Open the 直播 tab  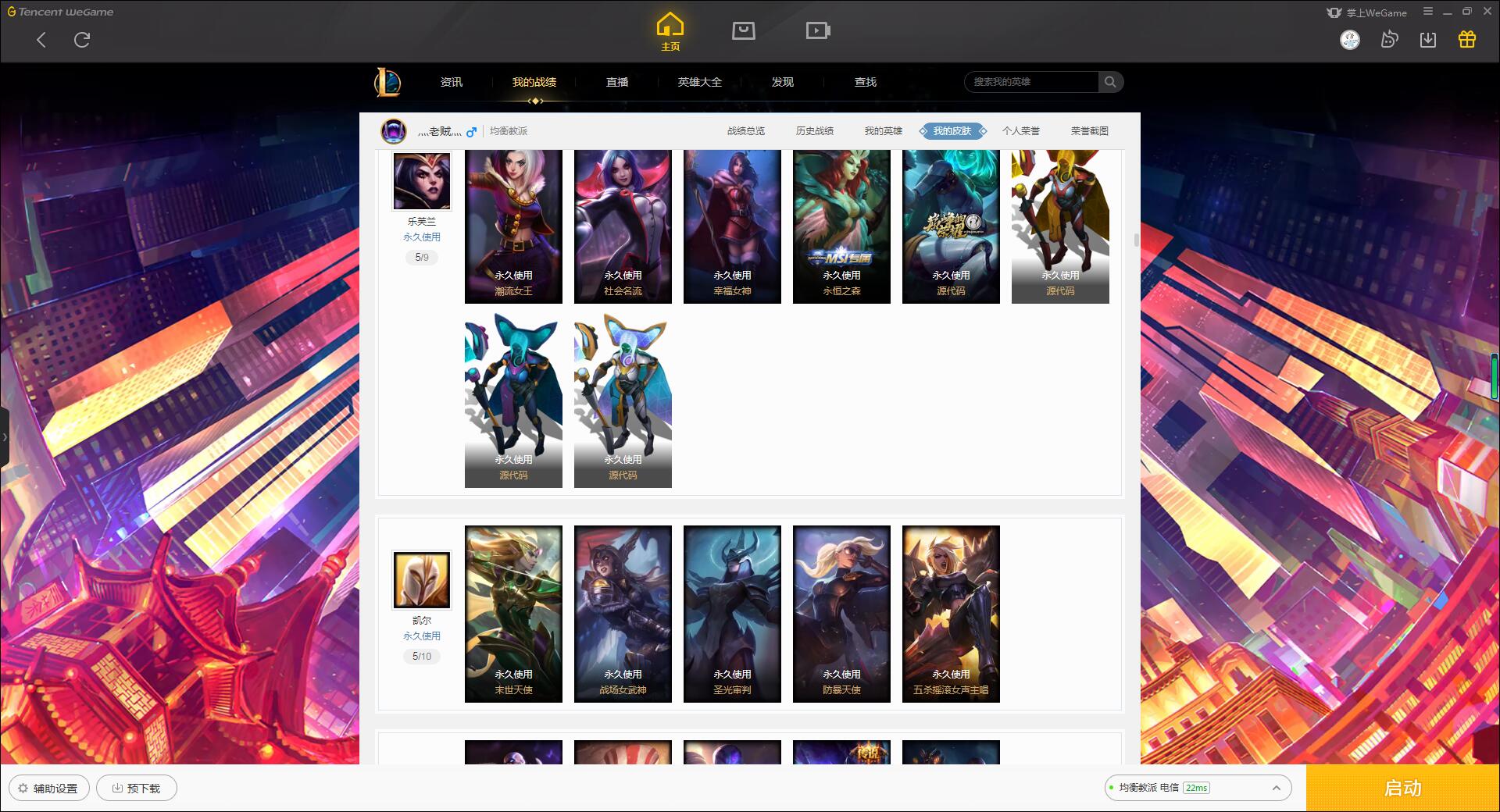tap(617, 82)
